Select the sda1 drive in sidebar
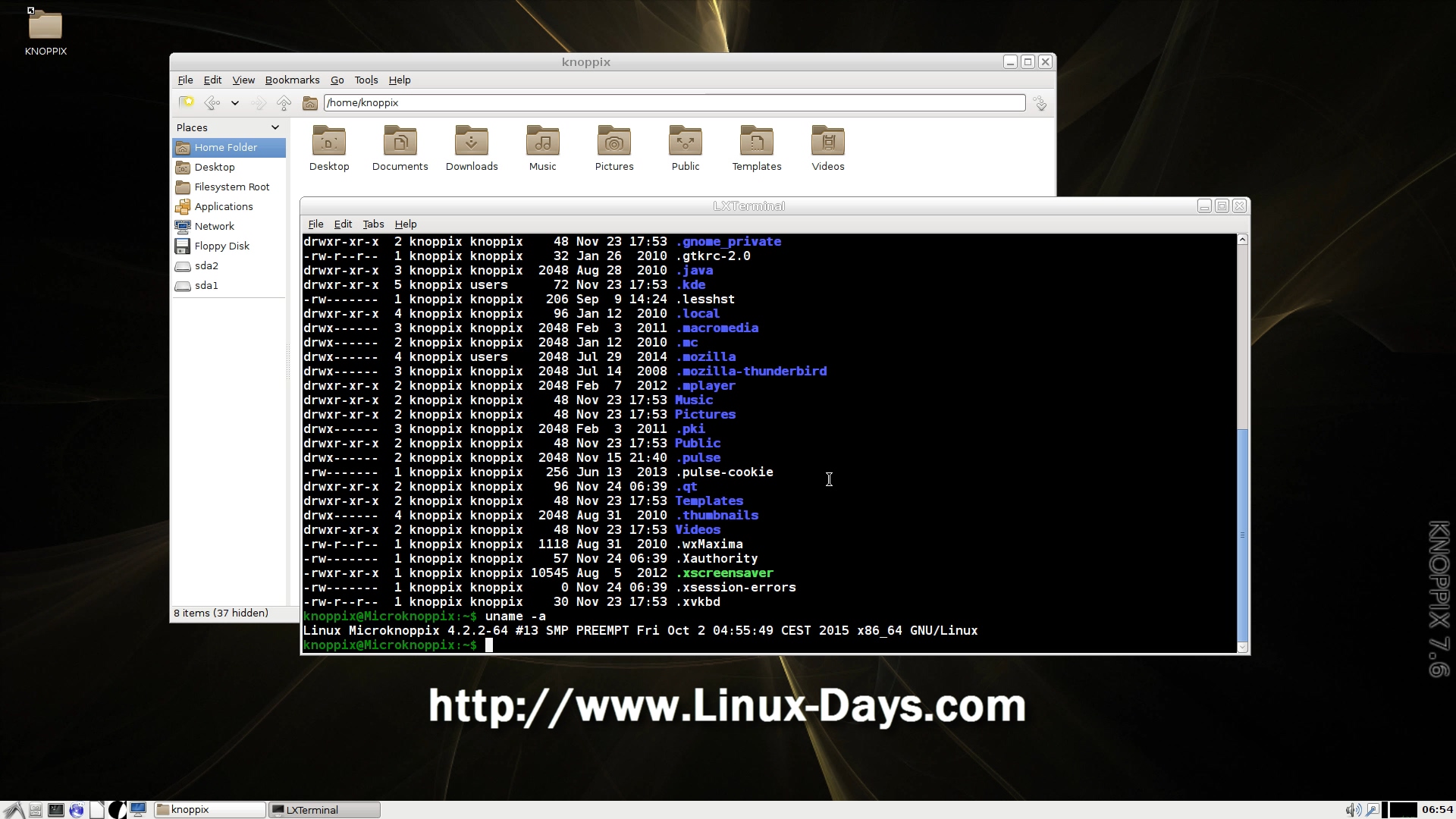 (229, 285)
